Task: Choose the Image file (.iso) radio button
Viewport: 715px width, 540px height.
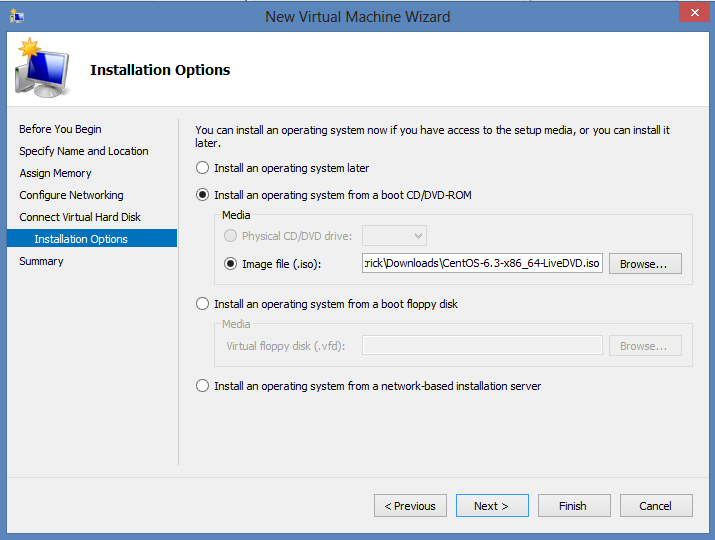Action: tap(231, 264)
